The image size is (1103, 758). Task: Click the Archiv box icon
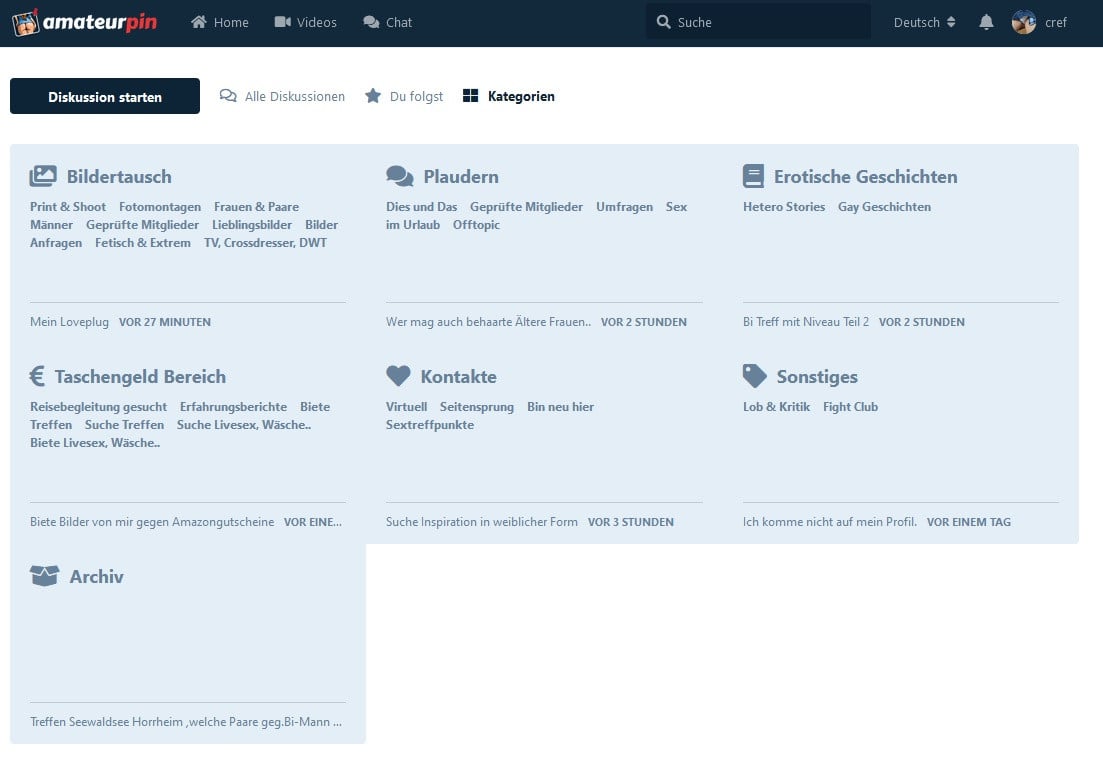pyautogui.click(x=44, y=577)
